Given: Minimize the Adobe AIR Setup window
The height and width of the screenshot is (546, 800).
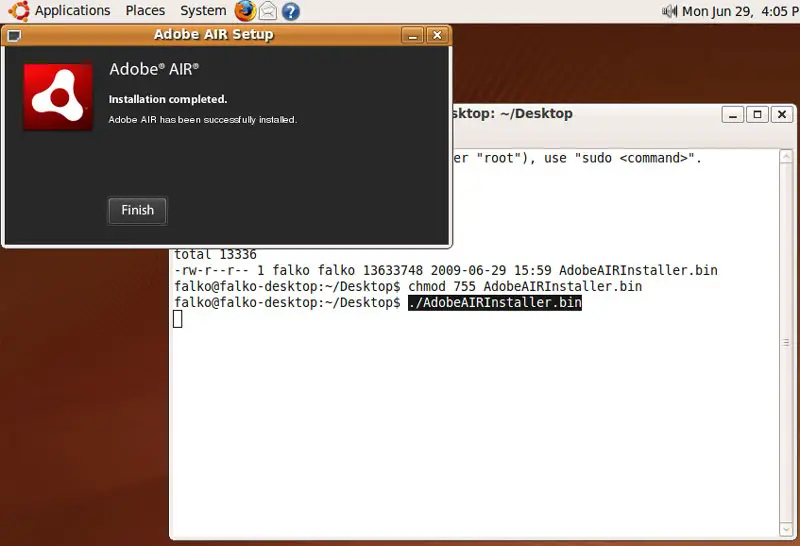Looking at the screenshot, I should tap(412, 35).
